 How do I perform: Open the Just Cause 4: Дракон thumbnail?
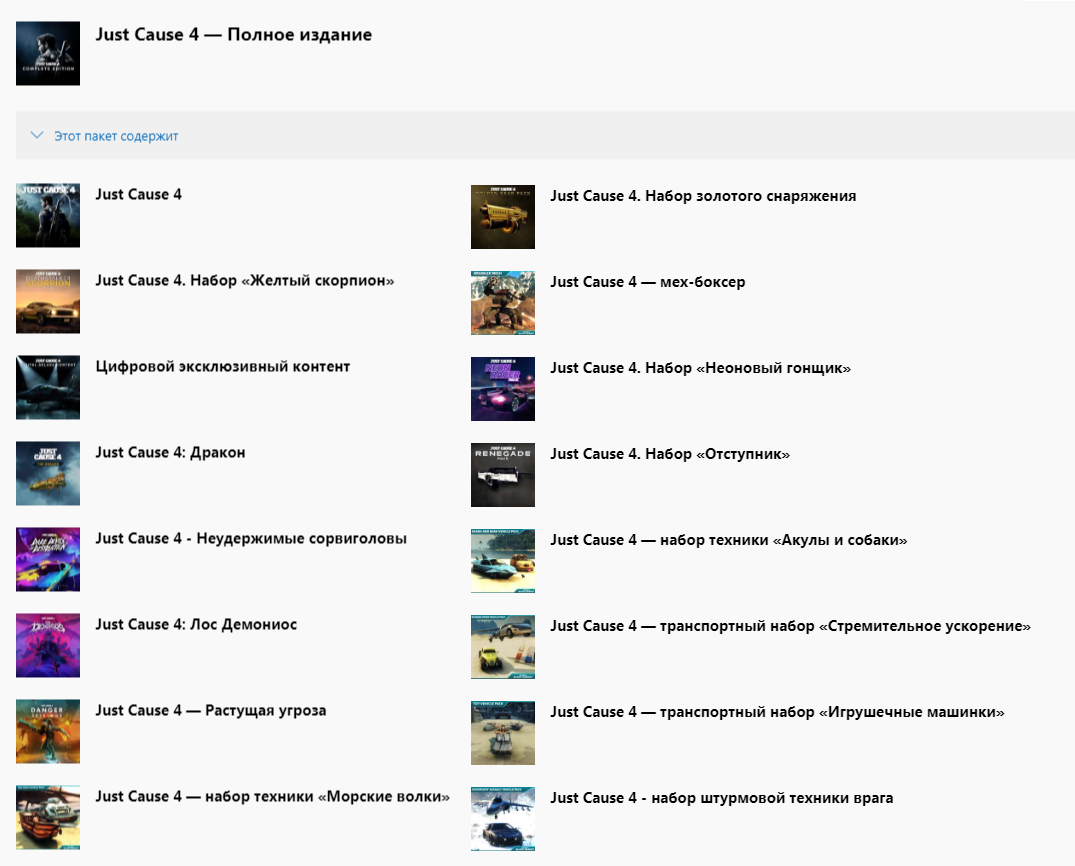[48, 474]
